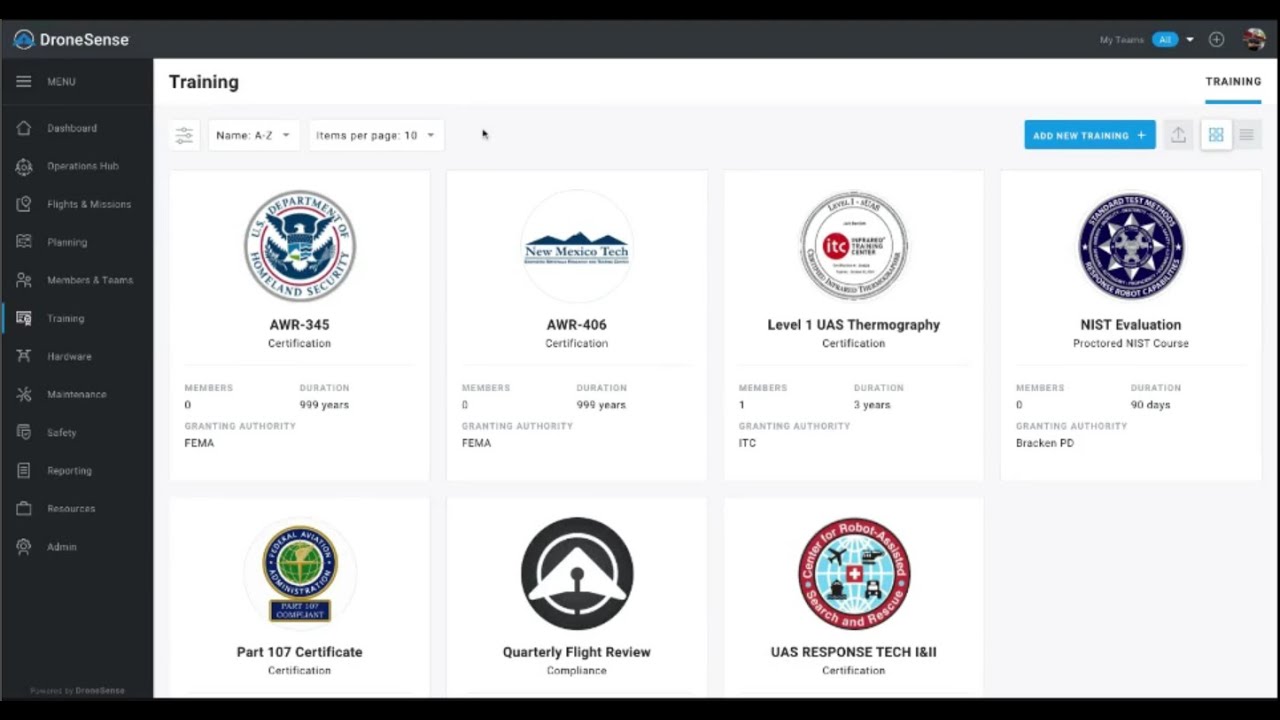Open Operations Hub menu item

coord(82,166)
